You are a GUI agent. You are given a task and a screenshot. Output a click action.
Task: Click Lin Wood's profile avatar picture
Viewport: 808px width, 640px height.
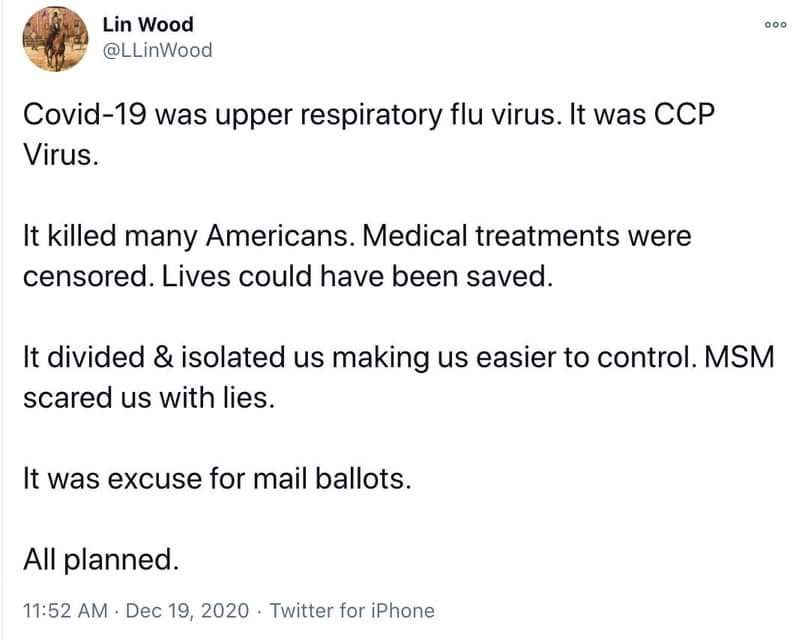click(x=56, y=39)
